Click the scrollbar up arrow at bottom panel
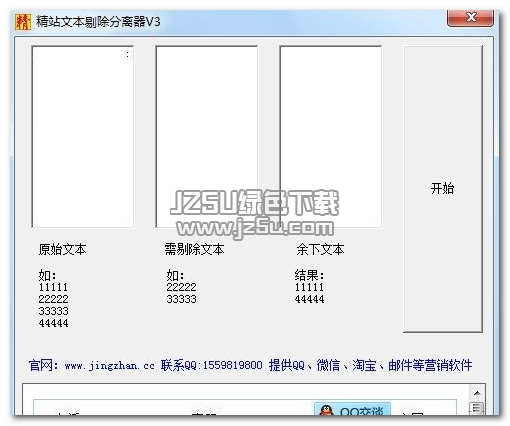Screen dimensions: 510x426 point(477,393)
